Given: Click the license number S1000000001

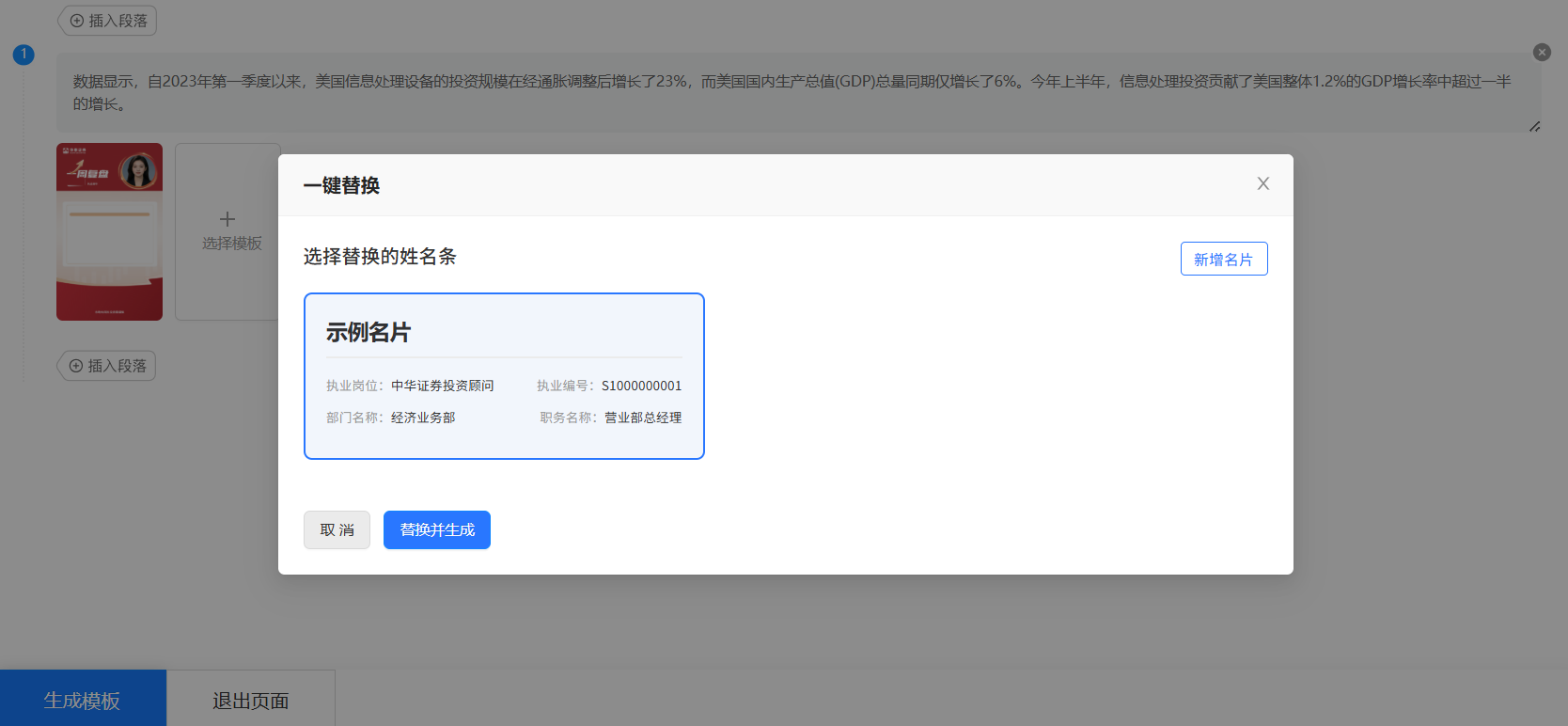Looking at the screenshot, I should (x=641, y=386).
